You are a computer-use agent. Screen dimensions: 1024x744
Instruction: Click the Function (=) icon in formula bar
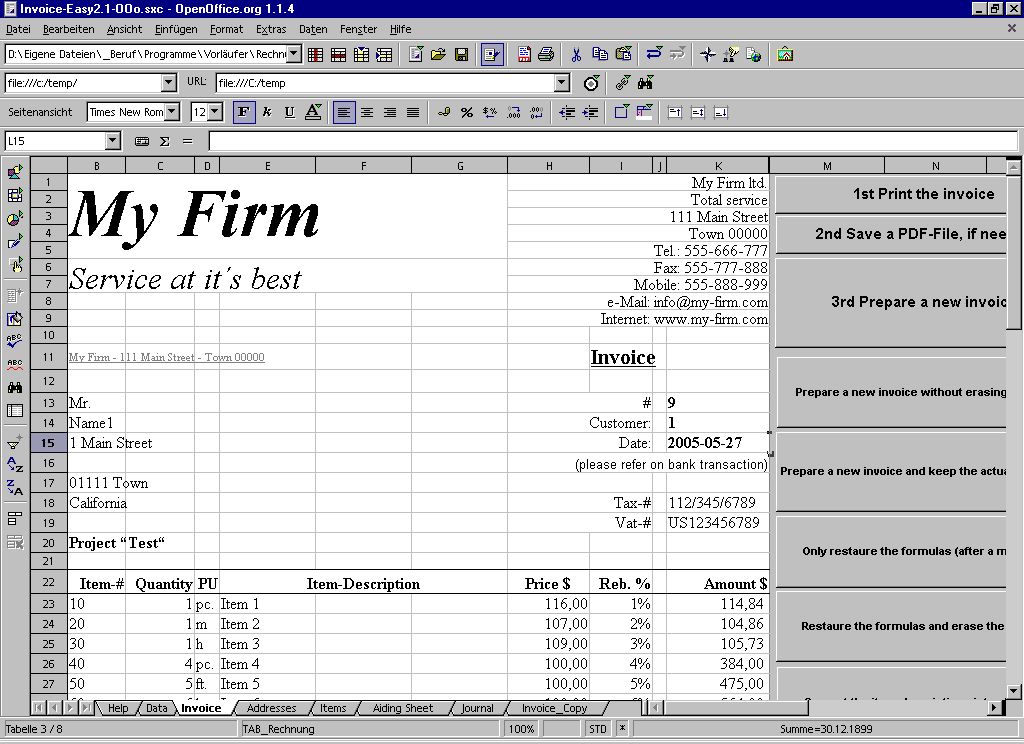(187, 141)
